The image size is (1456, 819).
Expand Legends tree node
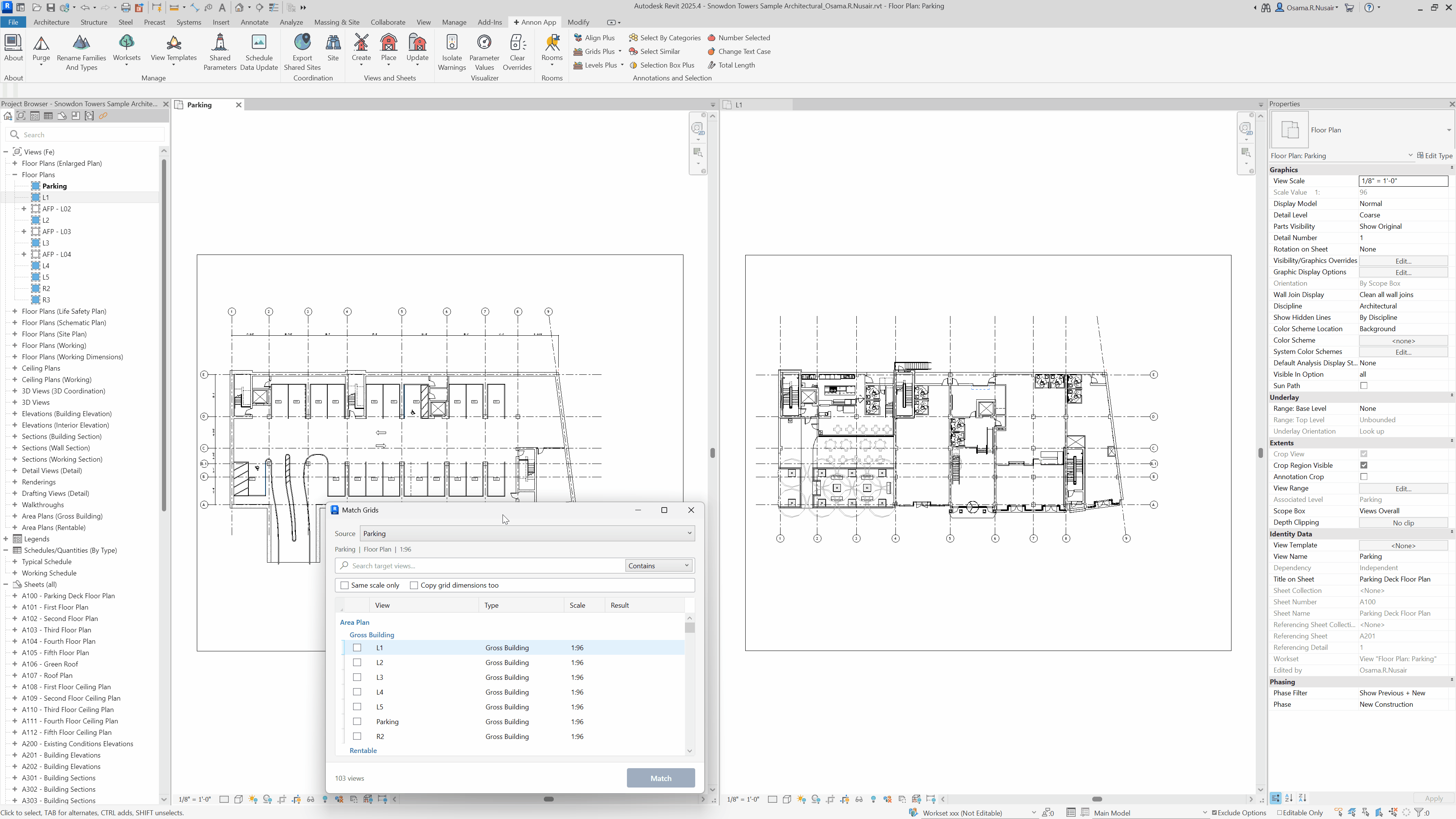(6, 539)
